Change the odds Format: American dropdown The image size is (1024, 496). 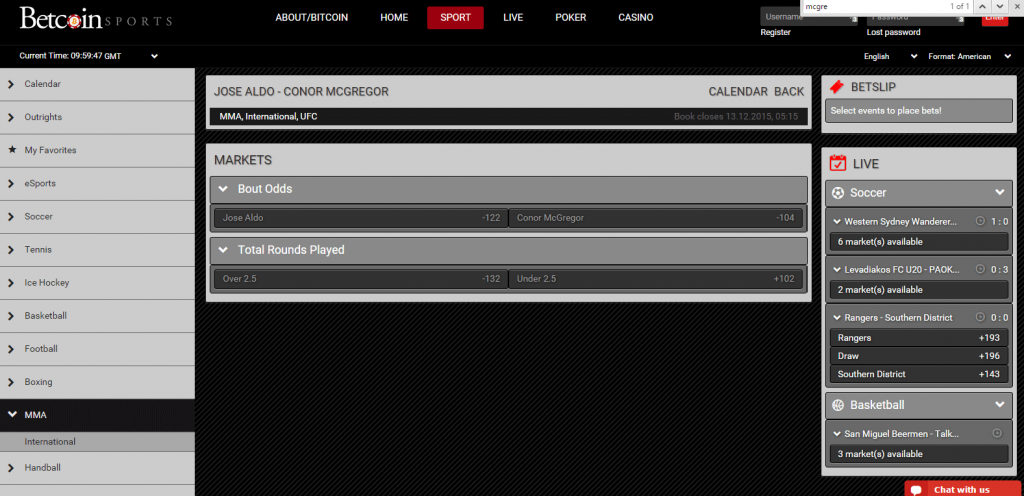969,56
